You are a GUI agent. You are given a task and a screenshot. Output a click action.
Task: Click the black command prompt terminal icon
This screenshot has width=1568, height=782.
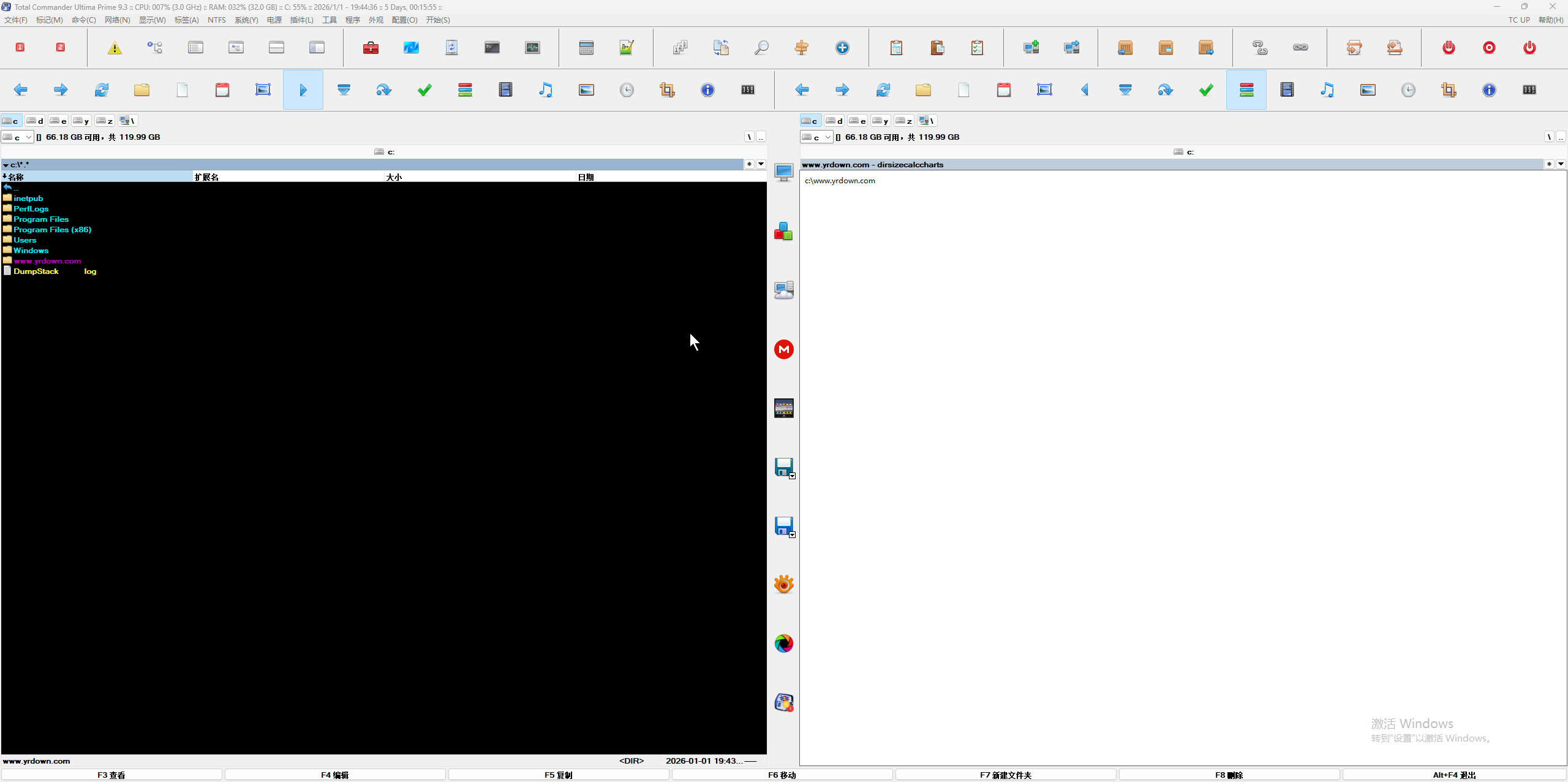click(x=492, y=48)
